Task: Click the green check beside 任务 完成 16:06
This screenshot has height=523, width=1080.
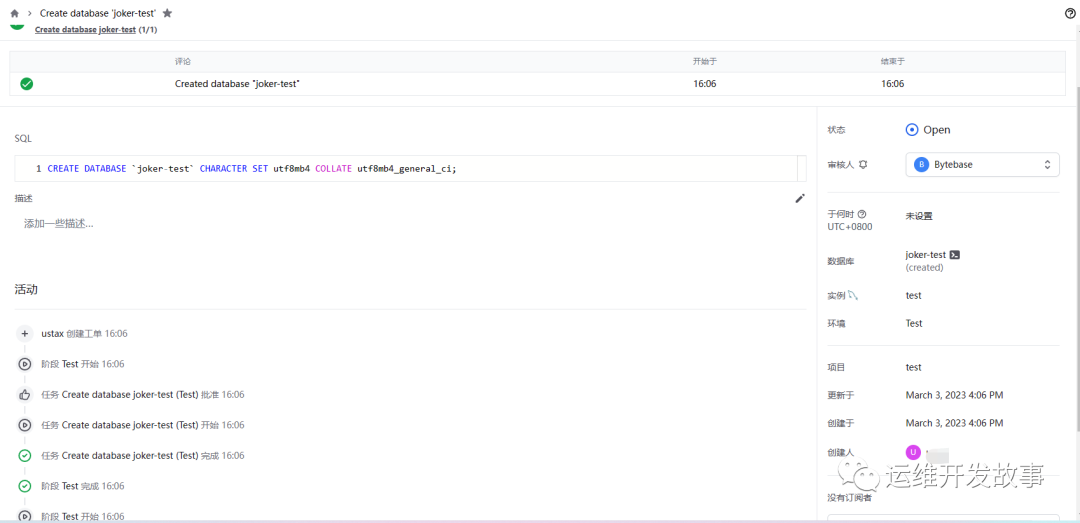Action: (x=25, y=455)
